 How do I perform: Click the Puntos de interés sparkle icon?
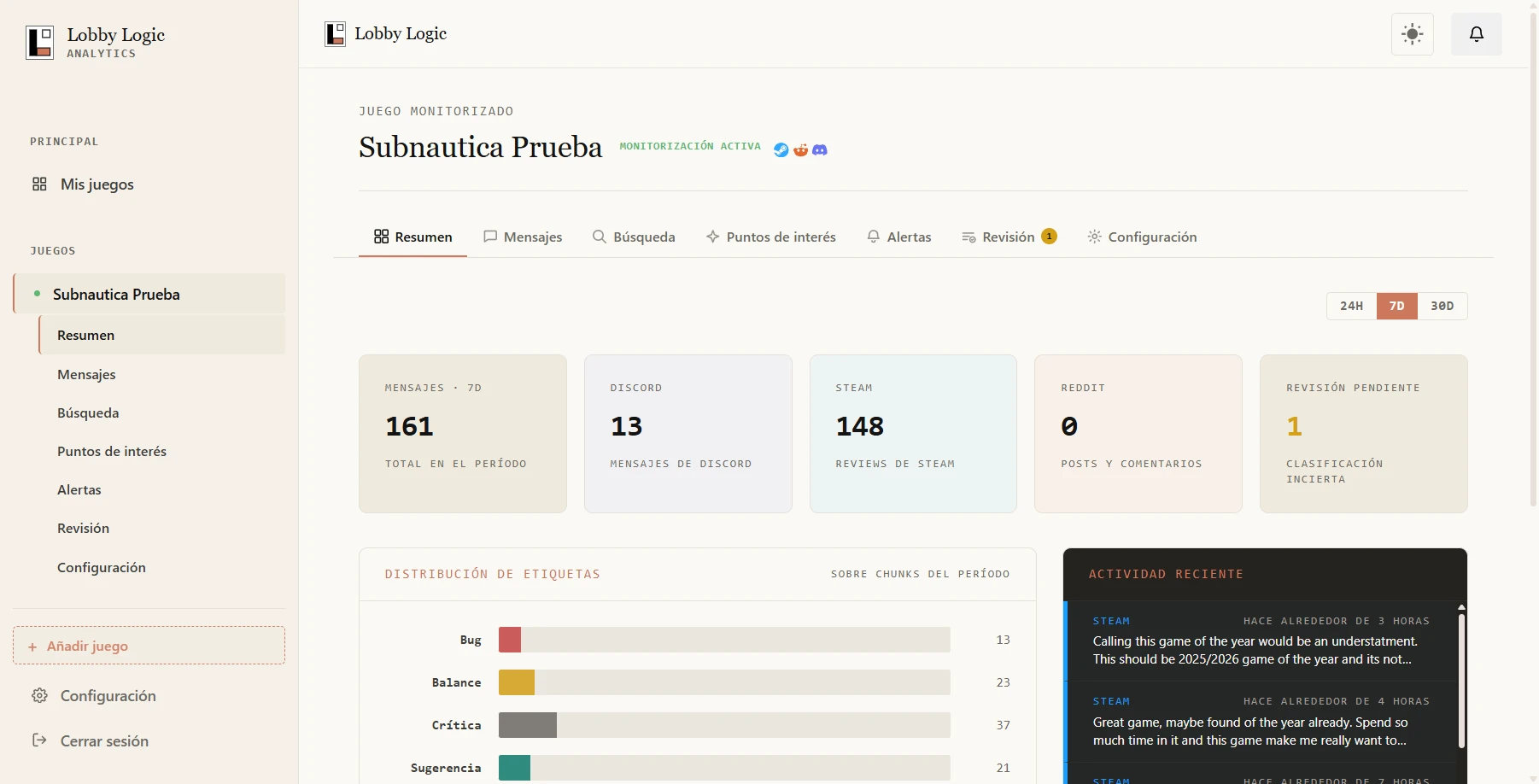tap(713, 237)
